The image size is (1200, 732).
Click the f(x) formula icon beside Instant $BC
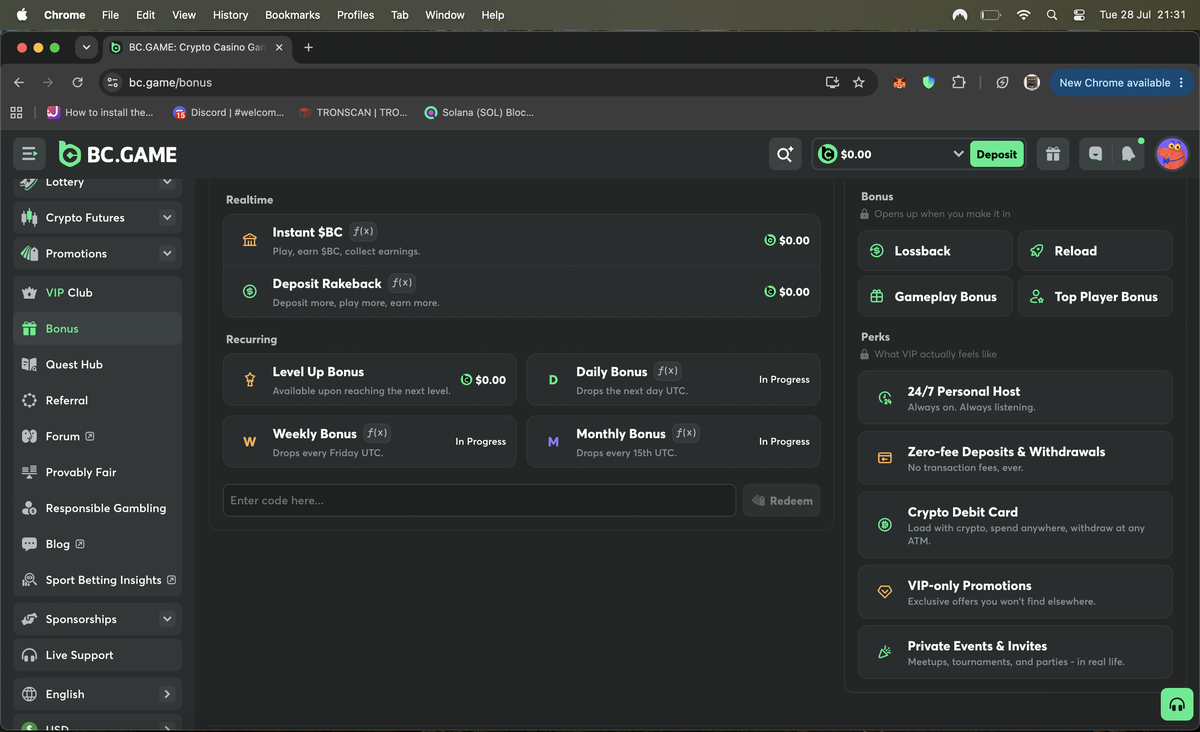click(363, 231)
